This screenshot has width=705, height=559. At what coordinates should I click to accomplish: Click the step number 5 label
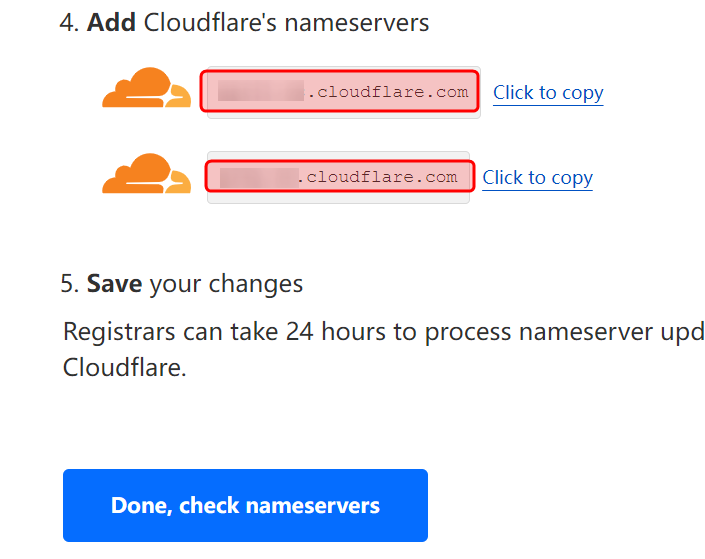(69, 284)
